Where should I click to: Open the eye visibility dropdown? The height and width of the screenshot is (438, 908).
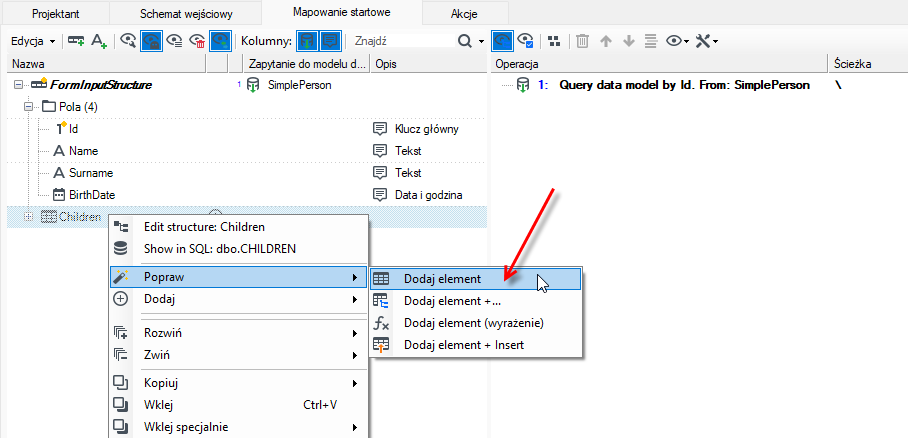click(x=677, y=41)
